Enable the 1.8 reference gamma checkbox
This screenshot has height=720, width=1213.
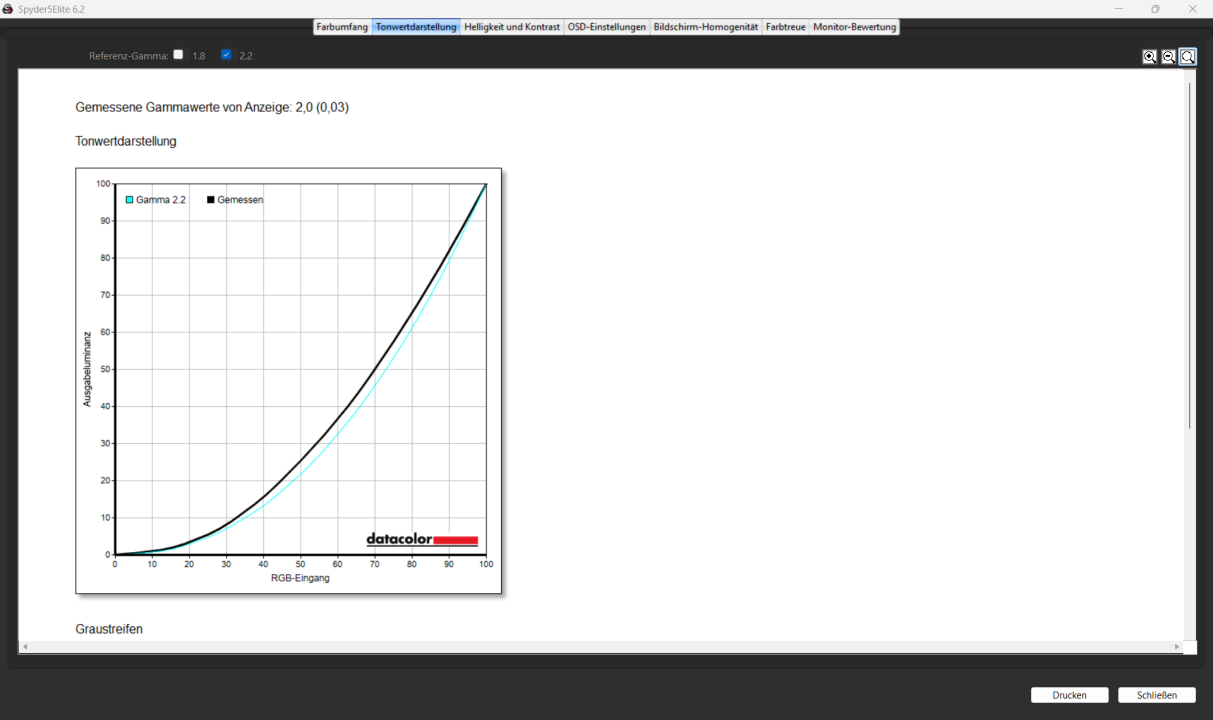click(x=178, y=55)
